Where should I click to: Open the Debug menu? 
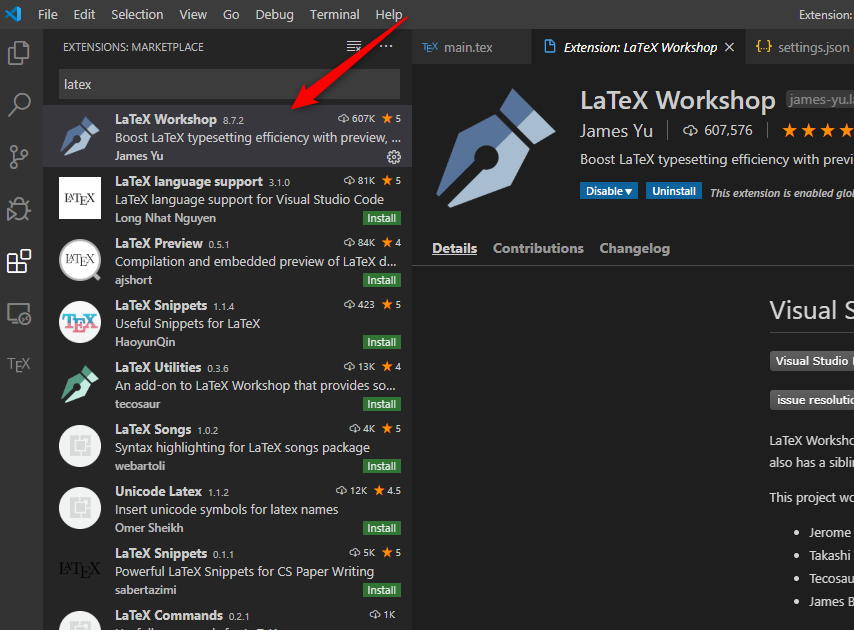pos(274,14)
